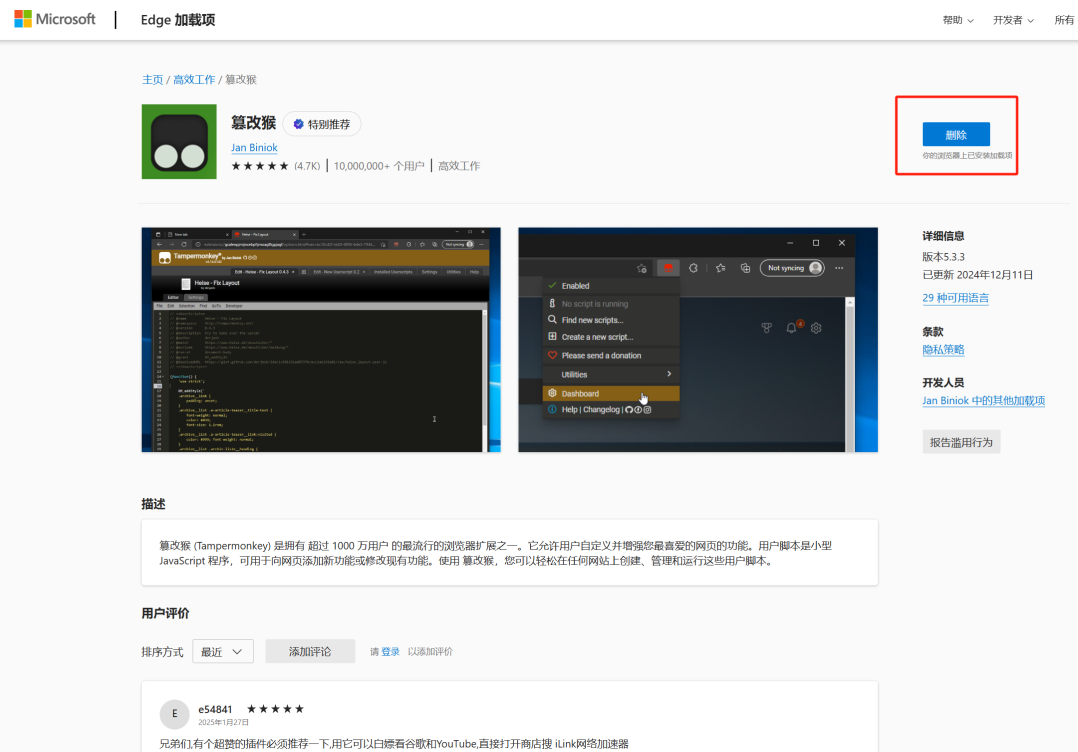
Task: Click the 高效工作 category next to user count
Action: click(459, 166)
